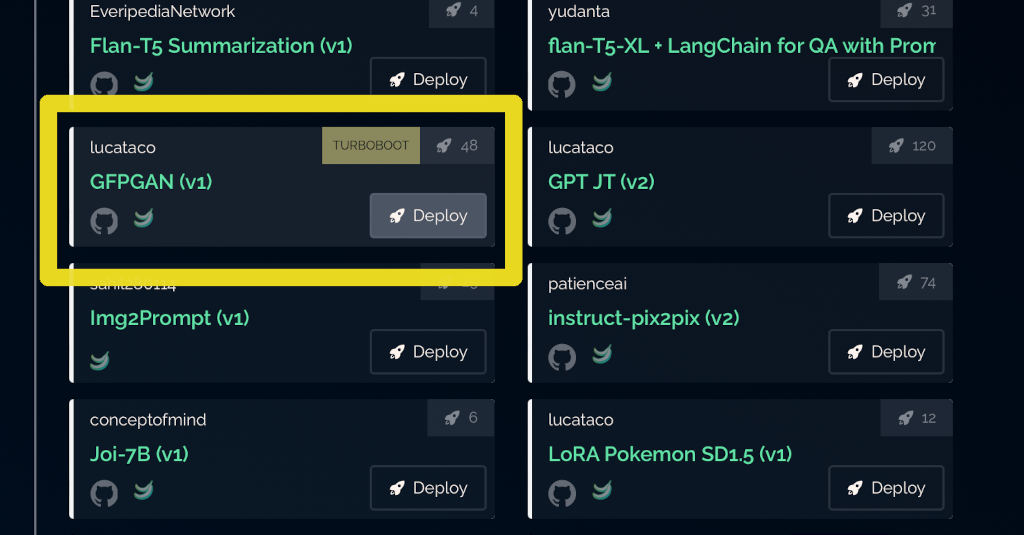
Task: Deploy the instruct-pix2pix (v2) model
Action: tap(886, 352)
